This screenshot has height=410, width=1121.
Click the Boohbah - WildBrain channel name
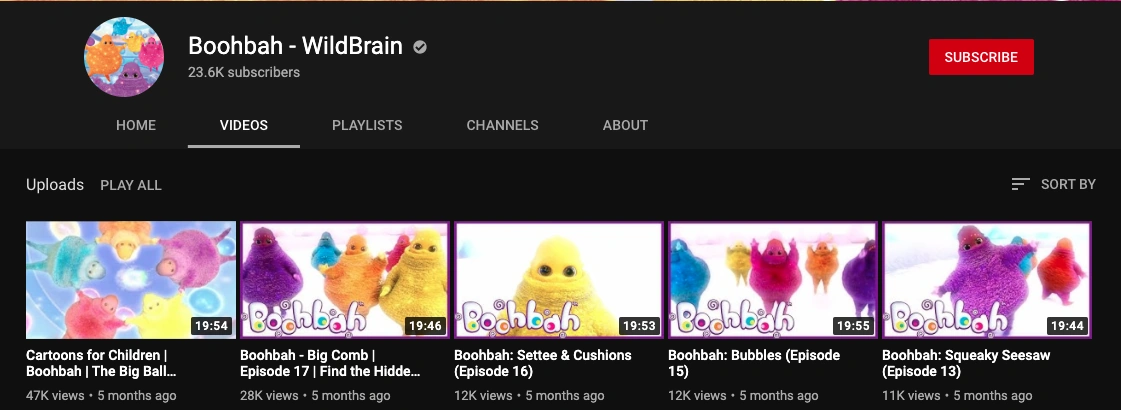tap(295, 47)
